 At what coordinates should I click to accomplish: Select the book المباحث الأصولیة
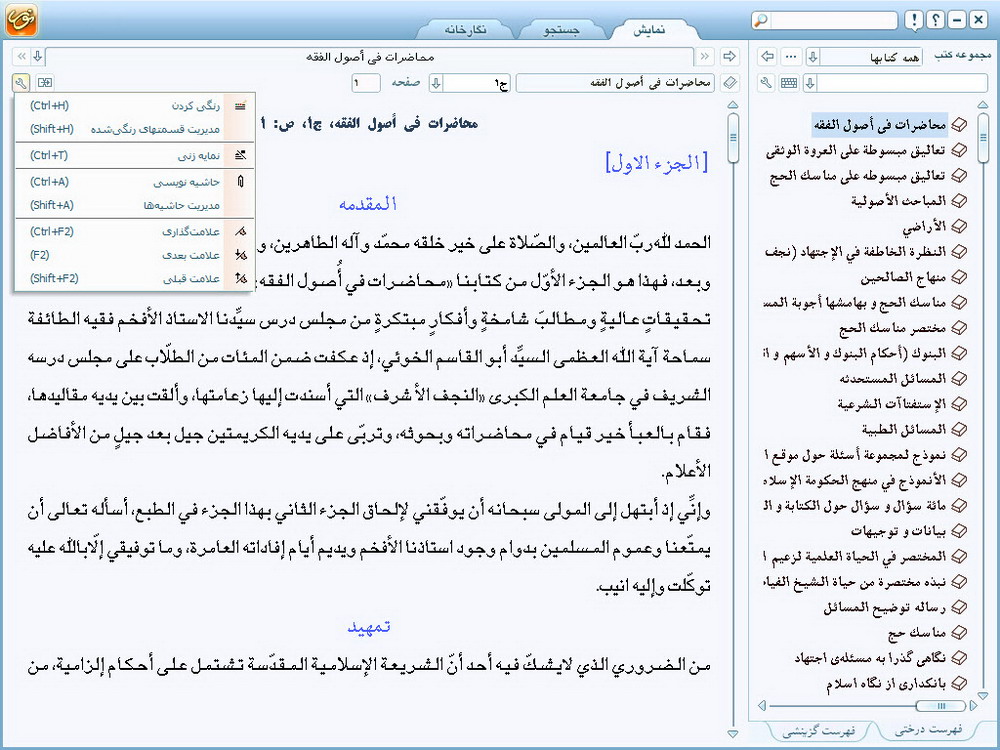coord(899,202)
